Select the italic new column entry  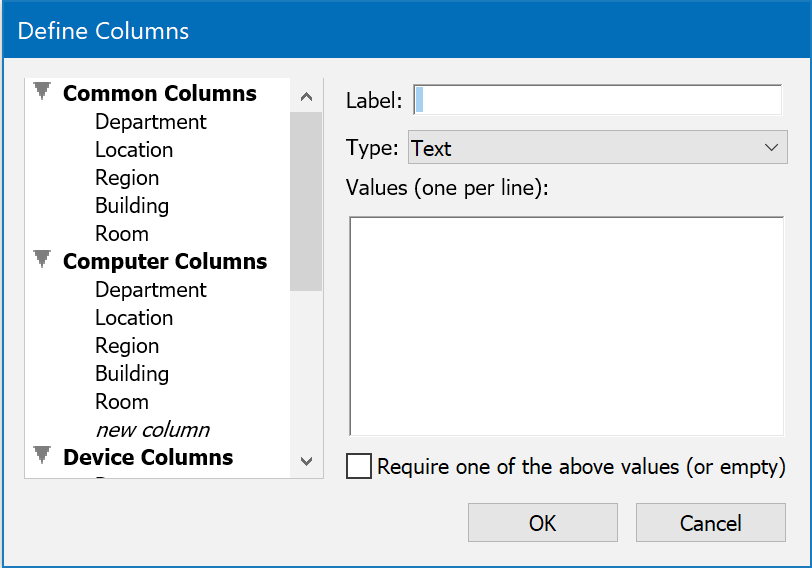(153, 430)
